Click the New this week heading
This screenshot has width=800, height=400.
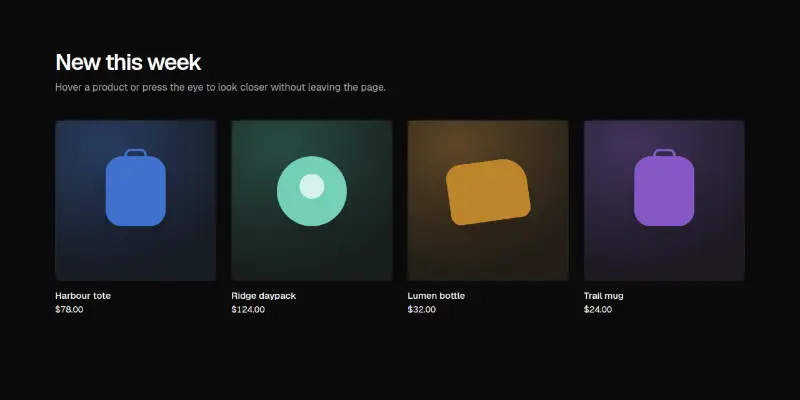pos(128,62)
